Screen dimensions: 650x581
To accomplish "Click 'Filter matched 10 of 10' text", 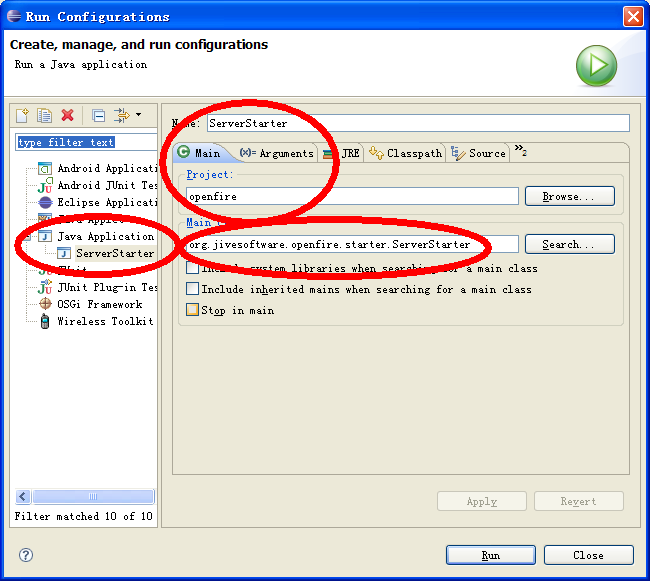I will 84,516.
